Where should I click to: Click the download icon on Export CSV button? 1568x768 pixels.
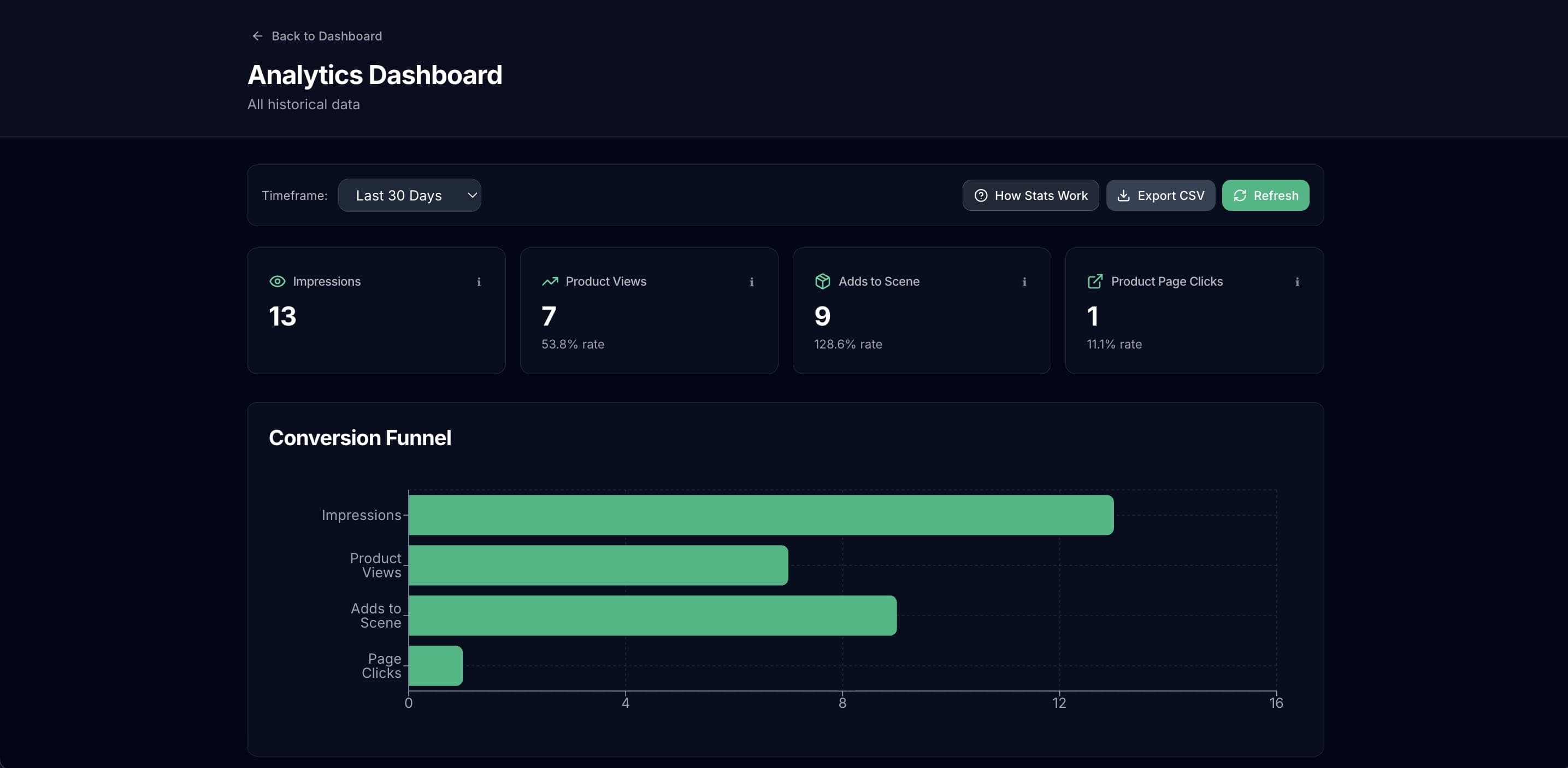coord(1124,196)
